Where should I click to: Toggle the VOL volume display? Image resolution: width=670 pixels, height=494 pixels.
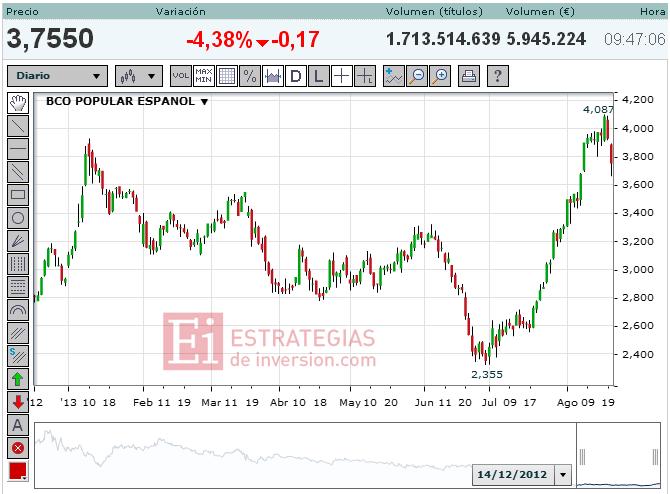click(x=181, y=76)
